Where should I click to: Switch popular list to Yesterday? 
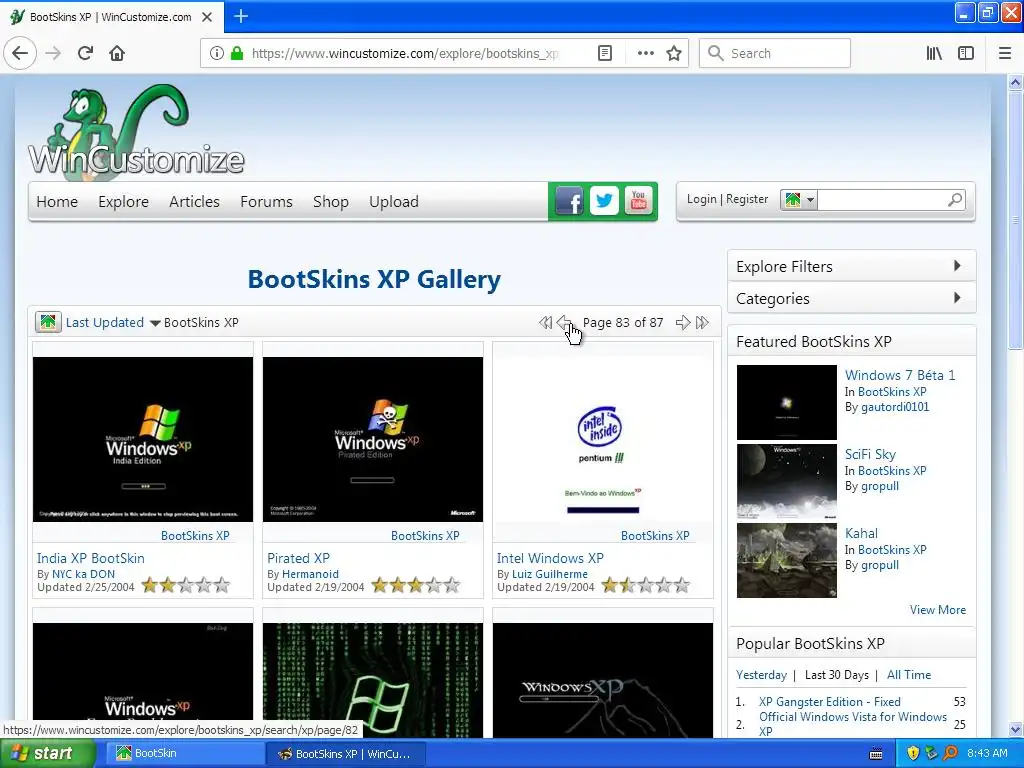click(x=761, y=675)
